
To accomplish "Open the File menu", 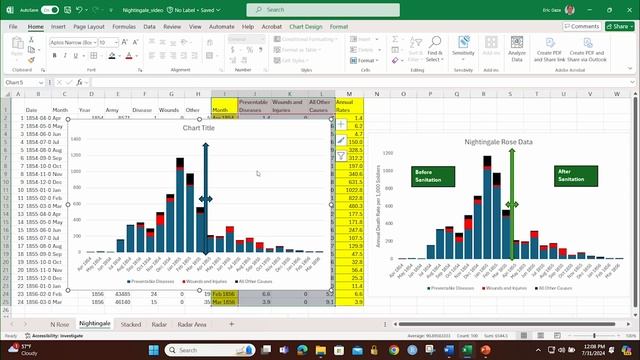I will coord(13,27).
